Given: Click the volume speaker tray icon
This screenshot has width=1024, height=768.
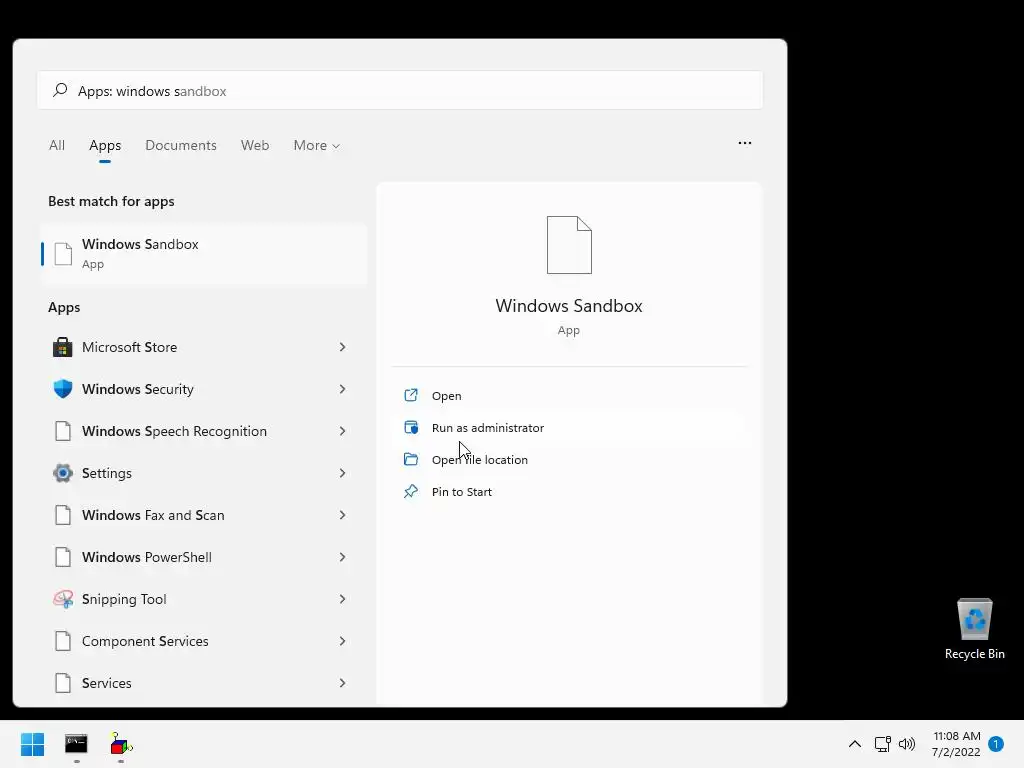Looking at the screenshot, I should [x=906, y=744].
